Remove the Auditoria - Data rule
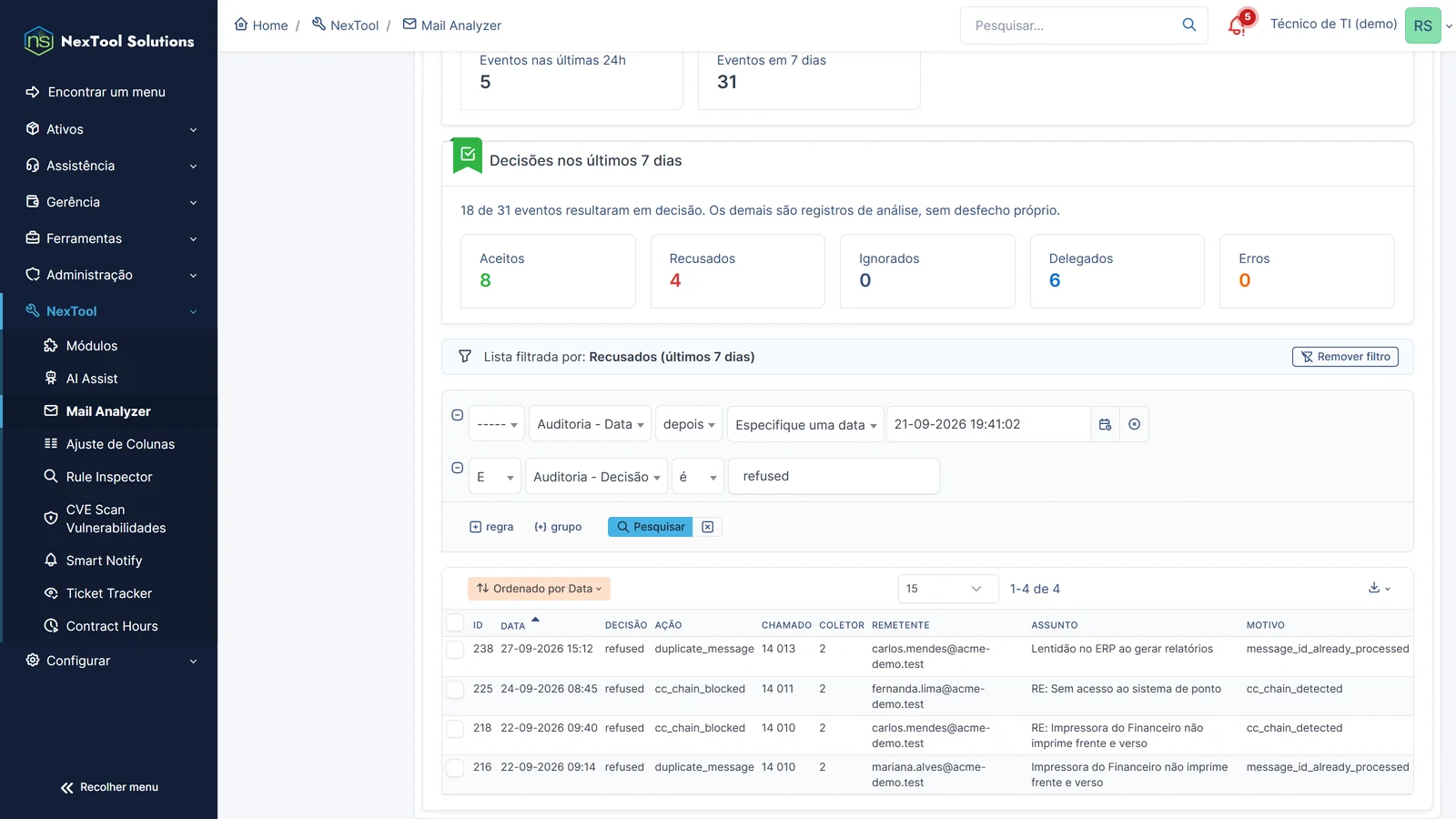The image size is (1456, 819). [457, 415]
